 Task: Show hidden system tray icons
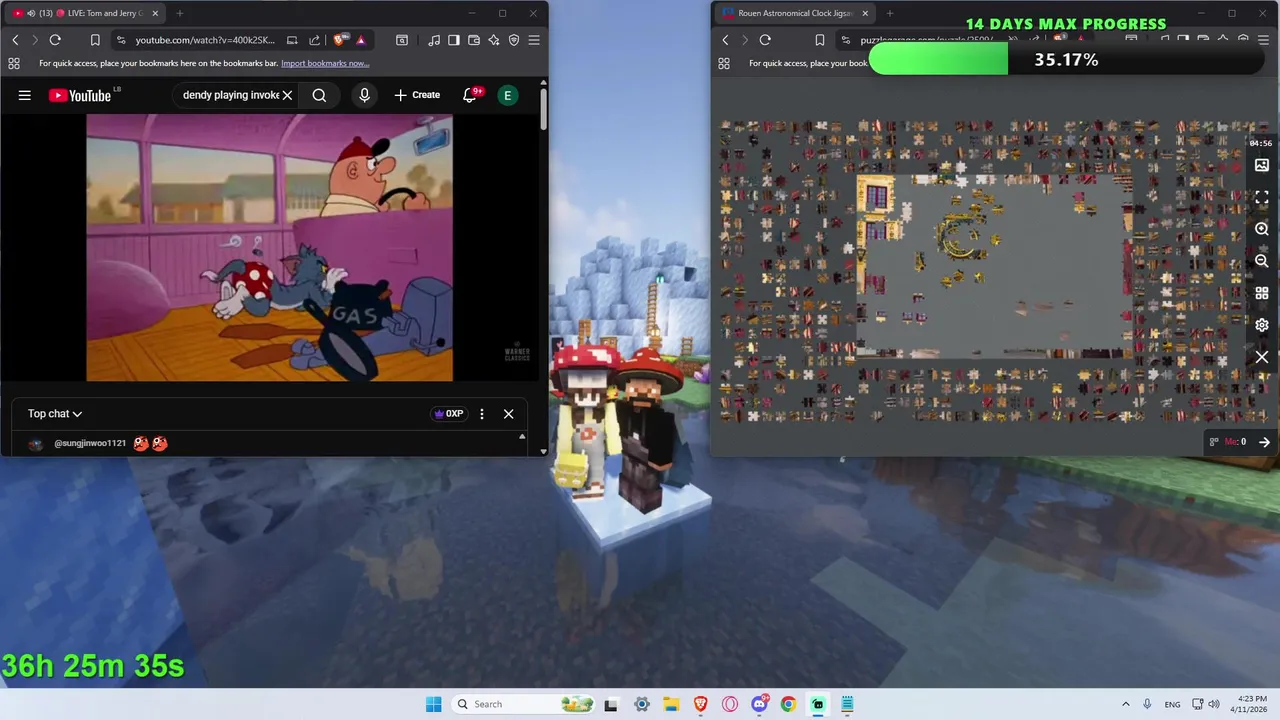[1125, 704]
